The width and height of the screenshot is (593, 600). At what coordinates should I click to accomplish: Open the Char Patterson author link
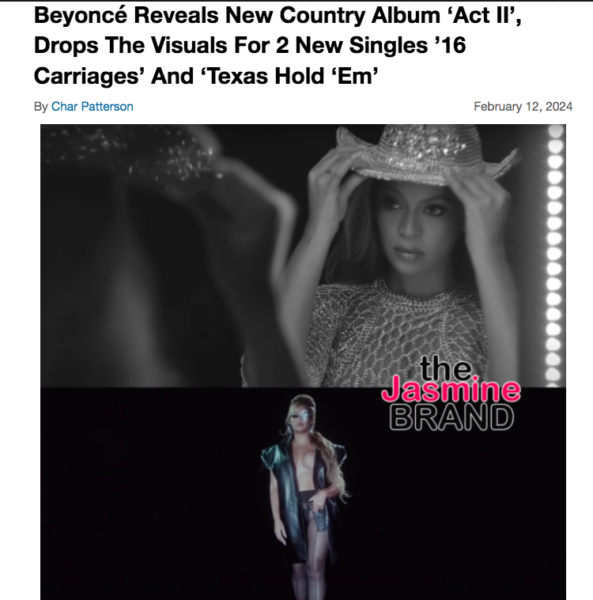(92, 106)
